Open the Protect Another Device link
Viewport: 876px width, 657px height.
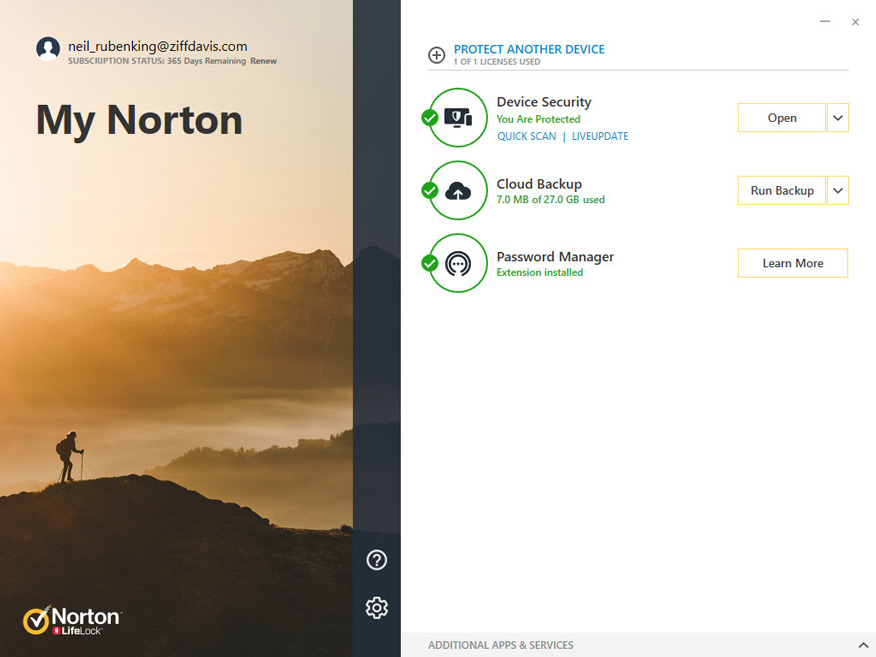pos(529,49)
